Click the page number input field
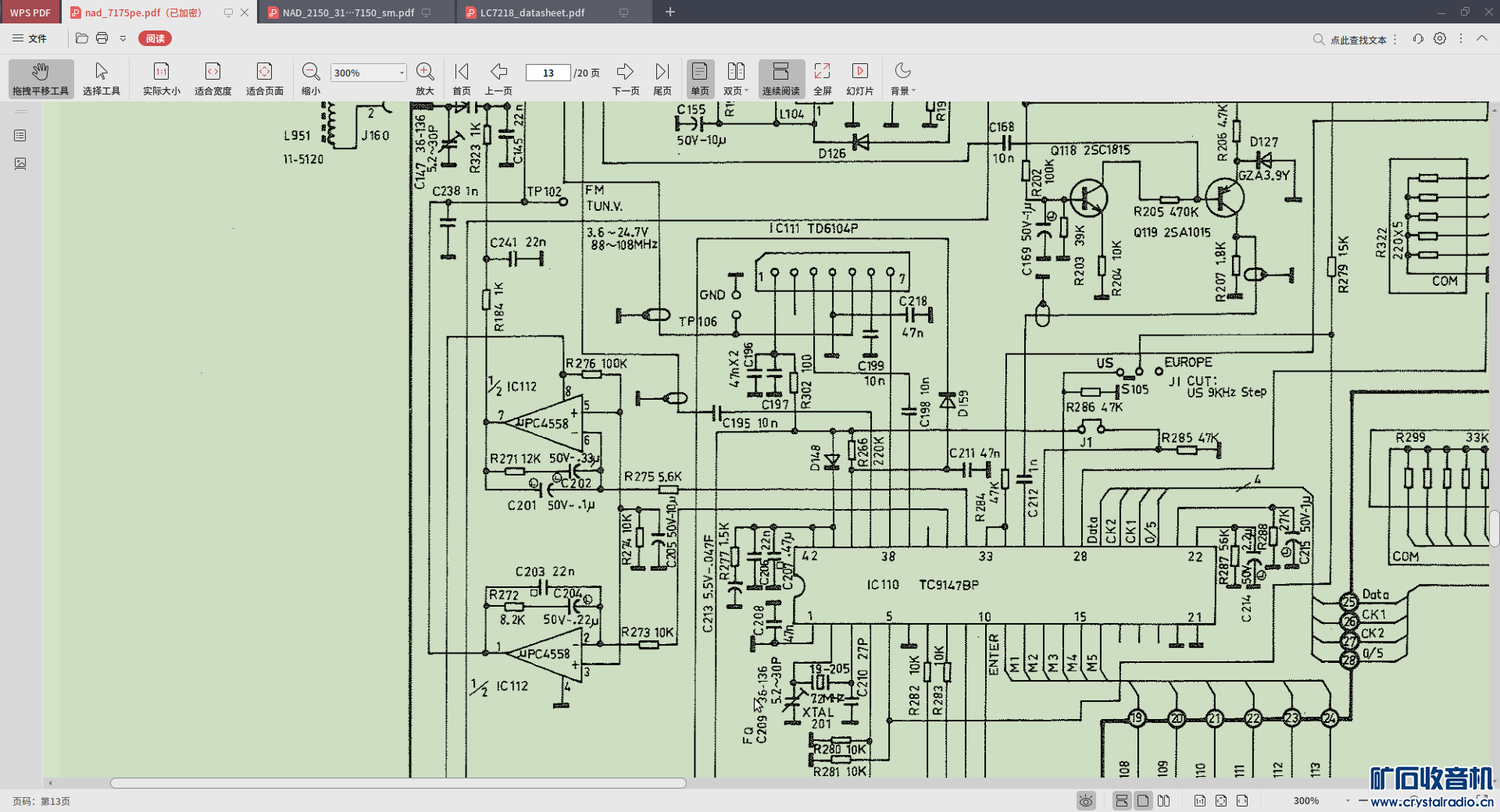This screenshot has height=812, width=1500. tap(548, 73)
